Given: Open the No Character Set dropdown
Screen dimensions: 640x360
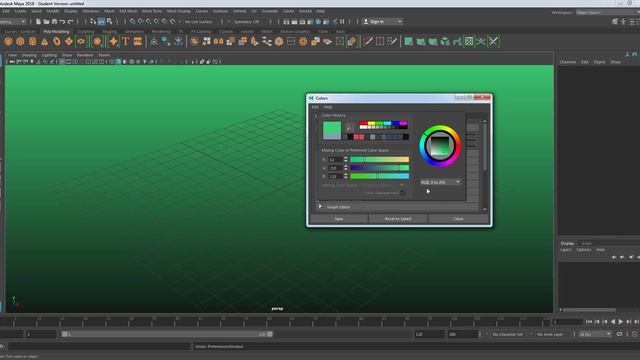Looking at the screenshot, I should [507, 334].
